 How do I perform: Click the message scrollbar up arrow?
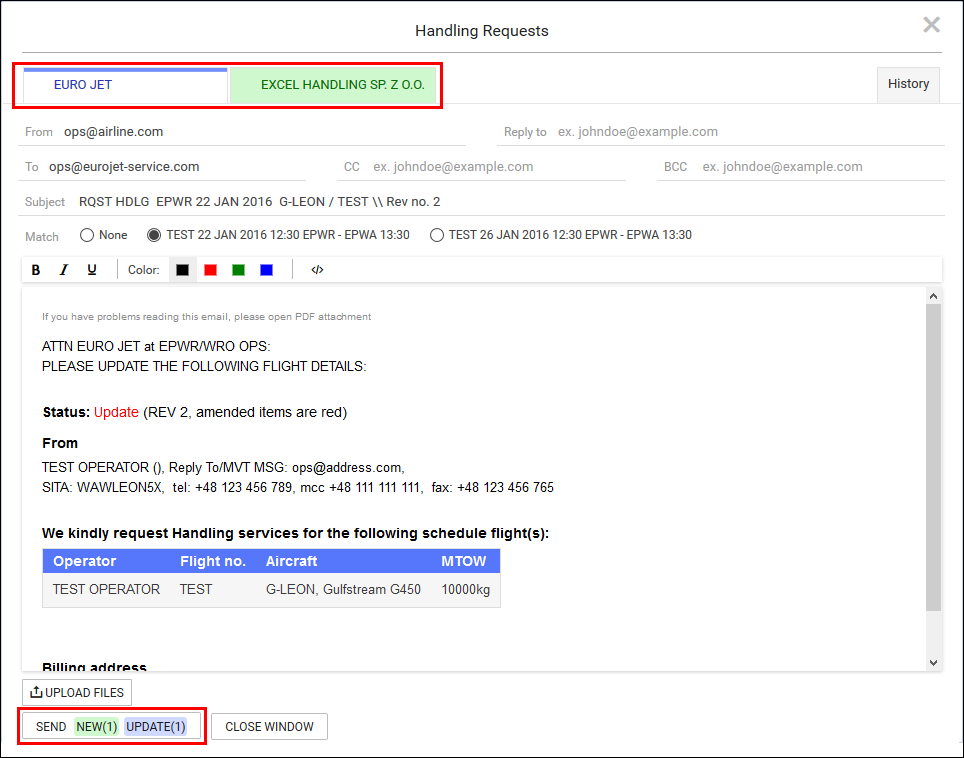point(933,296)
